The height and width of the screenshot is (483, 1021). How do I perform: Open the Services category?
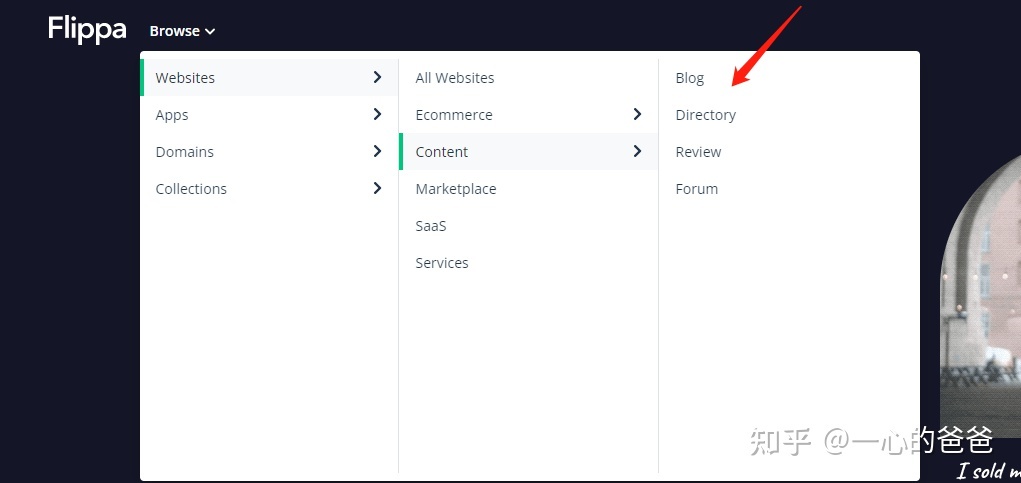click(x=442, y=263)
